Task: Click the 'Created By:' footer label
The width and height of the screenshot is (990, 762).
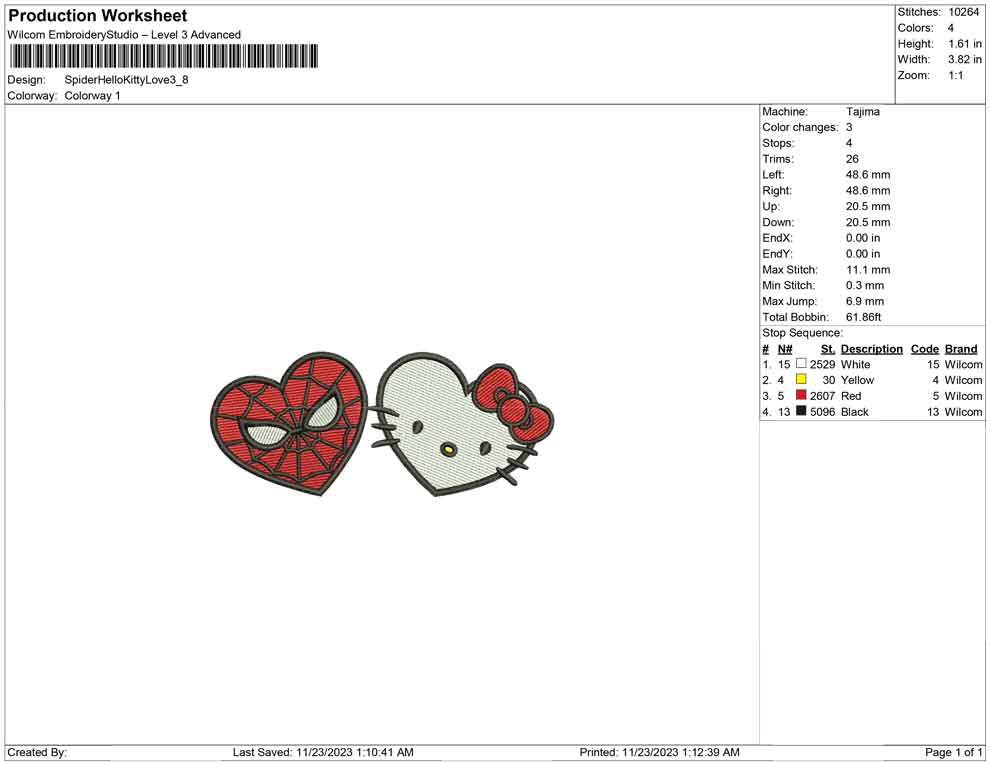Action: pyautogui.click(x=37, y=752)
